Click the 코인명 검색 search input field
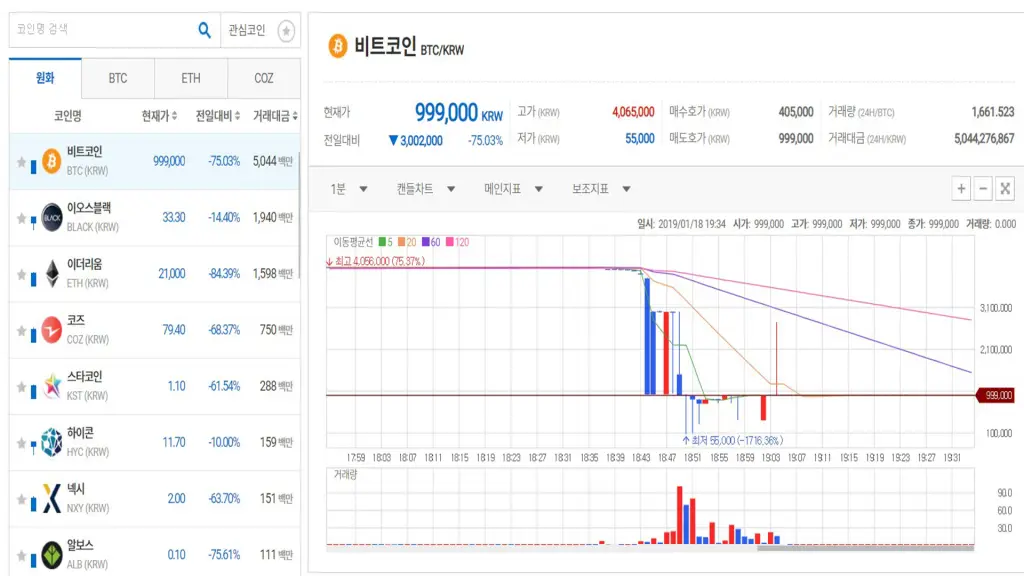This screenshot has width=1024, height=576. point(100,30)
